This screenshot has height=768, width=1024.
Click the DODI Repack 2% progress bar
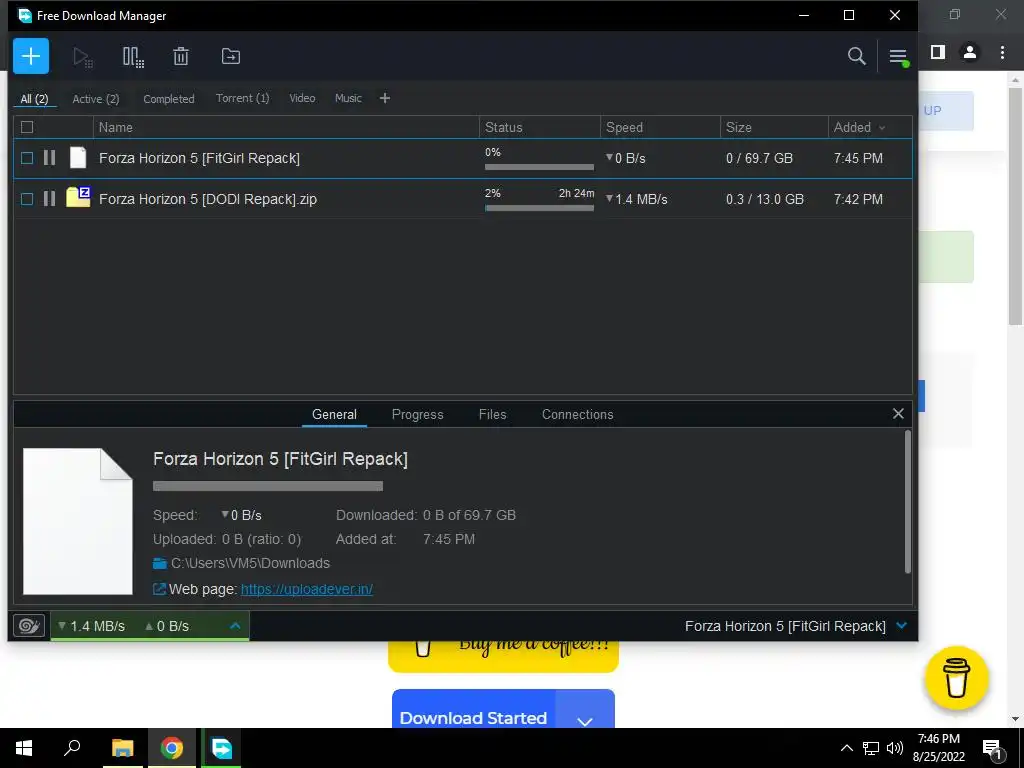539,208
